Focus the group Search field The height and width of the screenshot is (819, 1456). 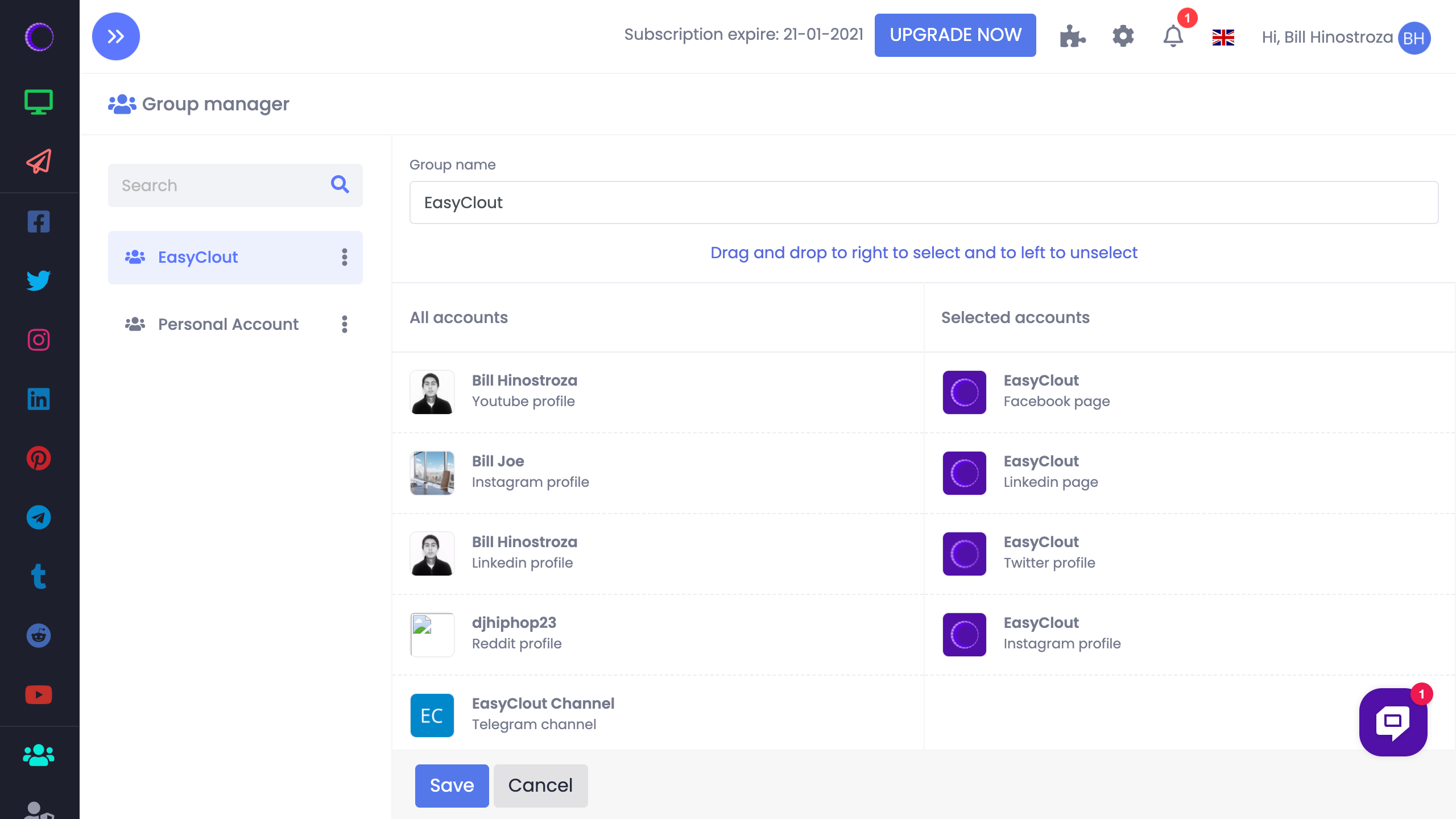(235, 185)
